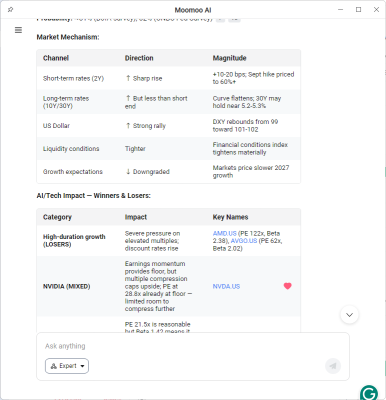The height and width of the screenshot is (400, 386).
Task: Focus the Ask anything input field
Action: tap(193, 346)
